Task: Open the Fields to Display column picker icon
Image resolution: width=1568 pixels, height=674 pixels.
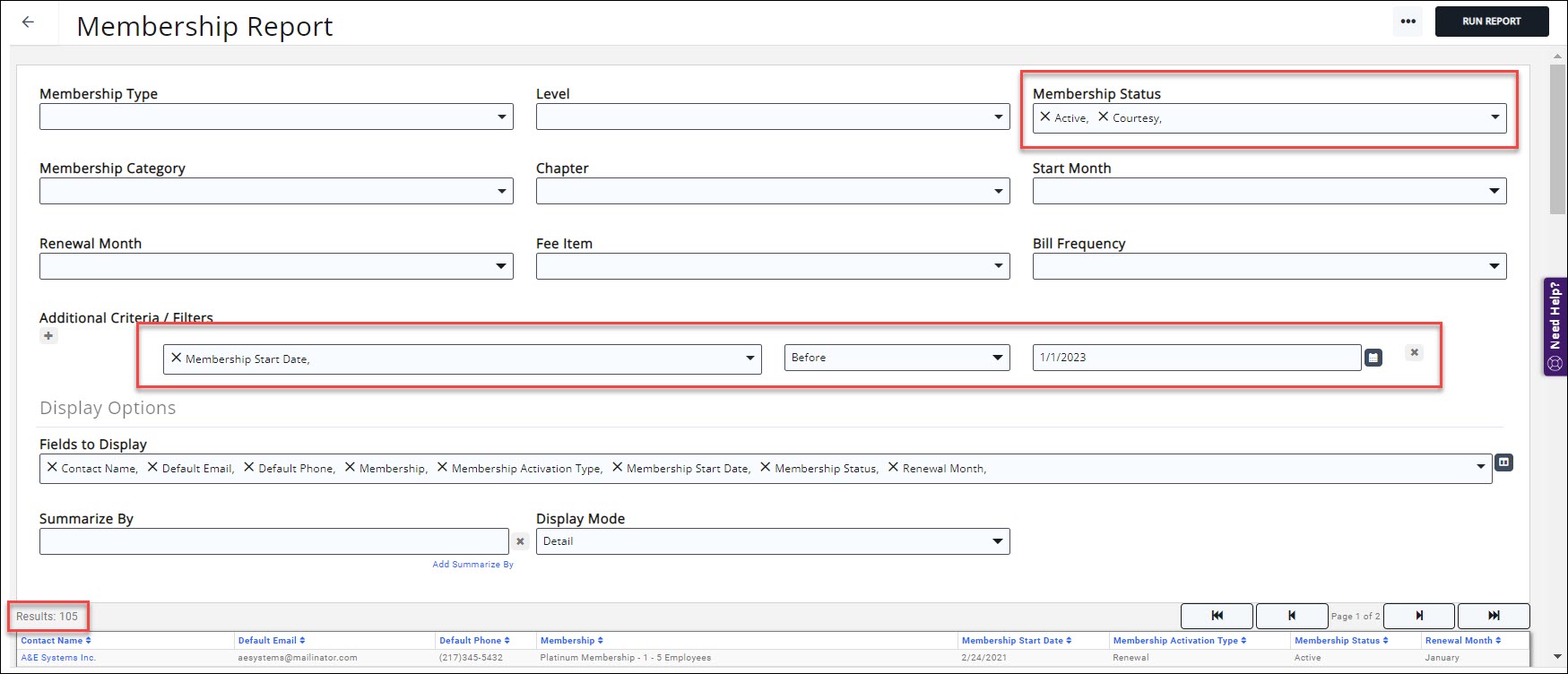Action: click(1503, 462)
